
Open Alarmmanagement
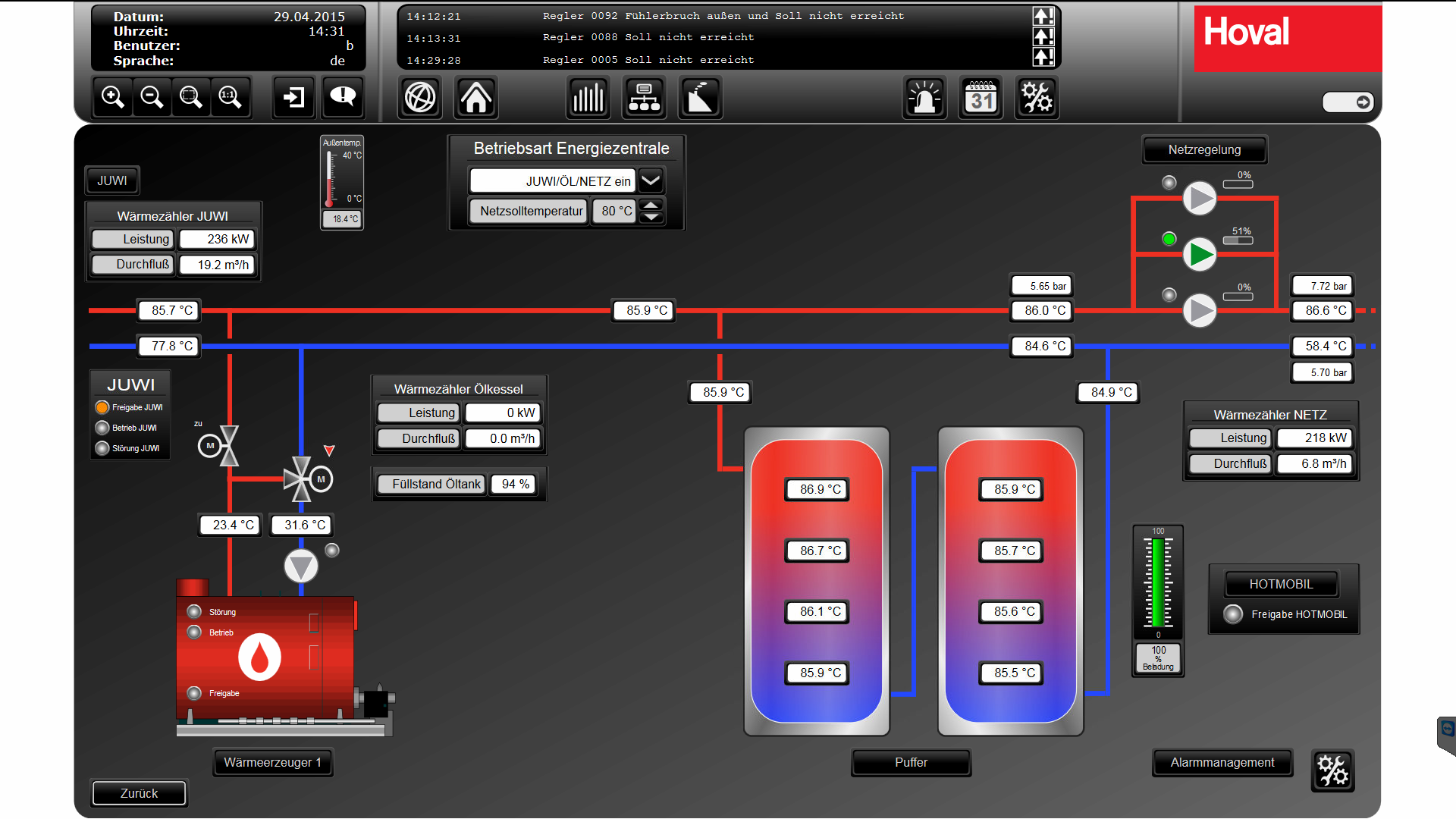coord(1222,762)
